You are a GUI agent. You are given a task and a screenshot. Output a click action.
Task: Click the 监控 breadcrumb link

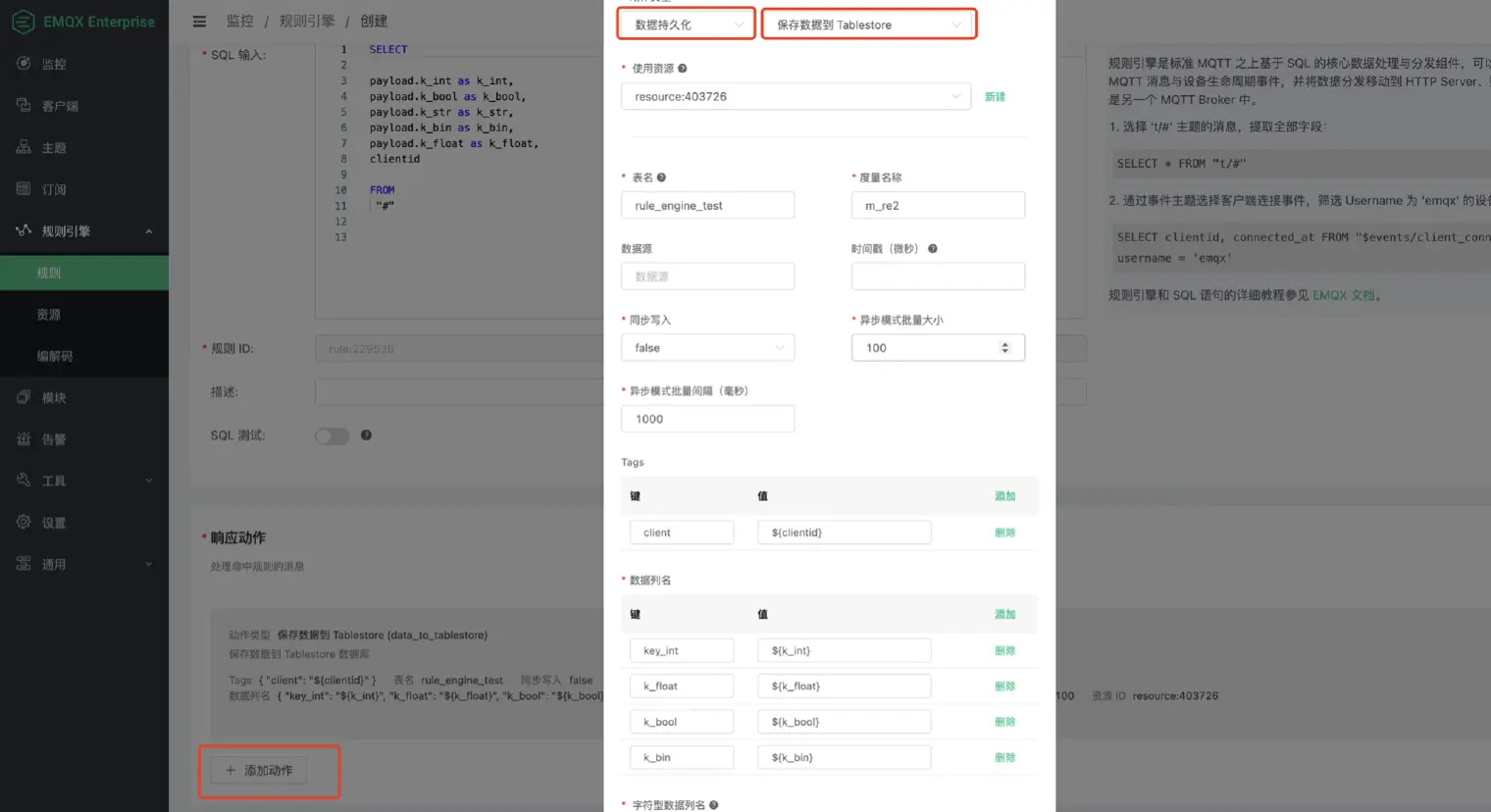[x=240, y=21]
